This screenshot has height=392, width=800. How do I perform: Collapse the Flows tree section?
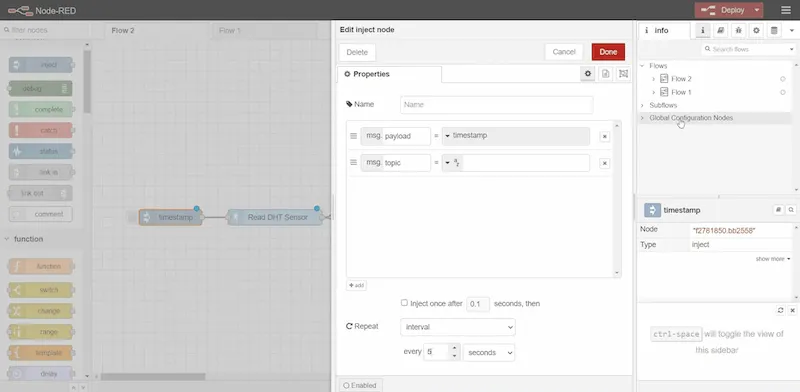point(642,66)
